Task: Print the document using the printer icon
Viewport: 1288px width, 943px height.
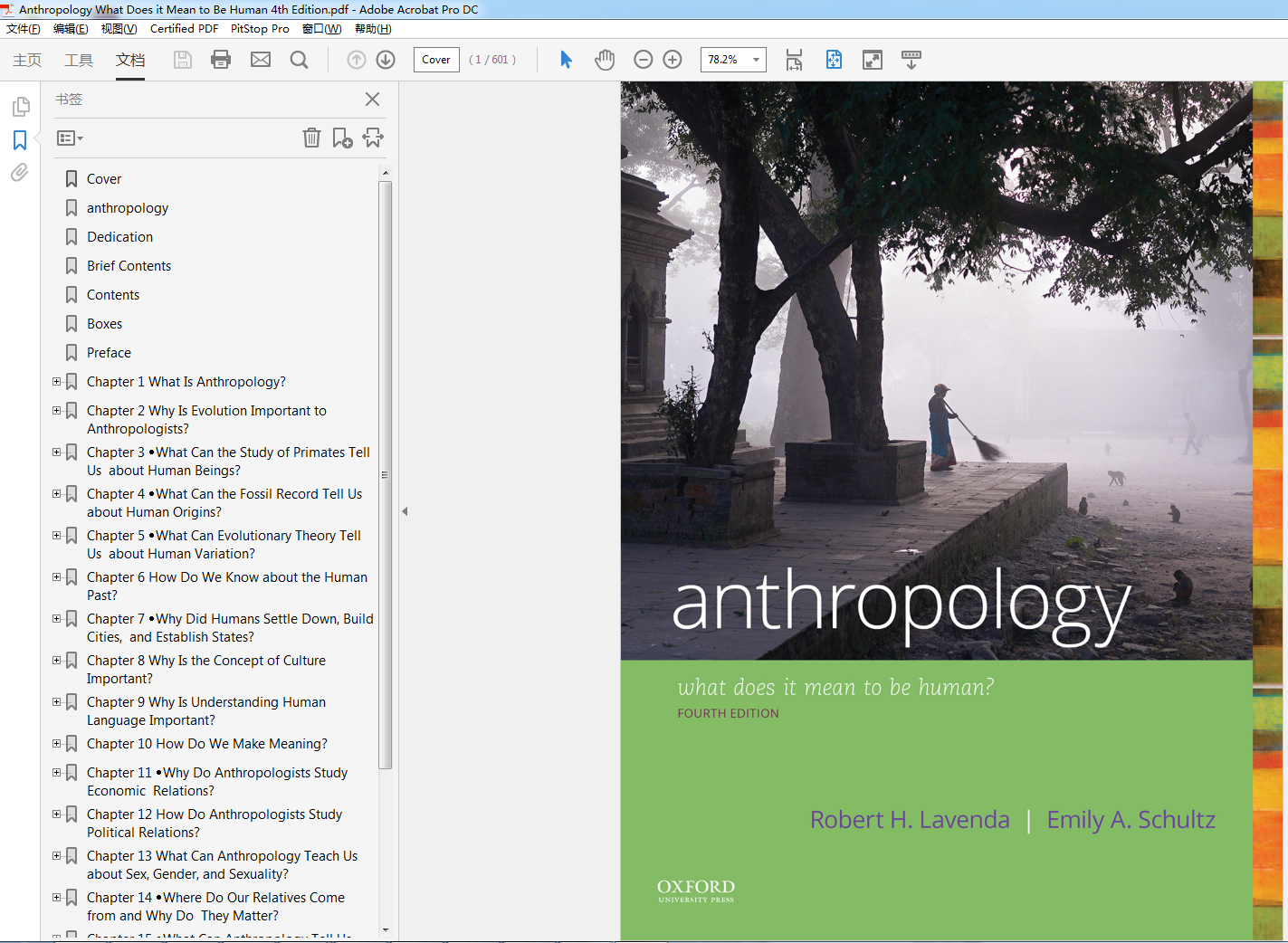Action: tap(221, 60)
